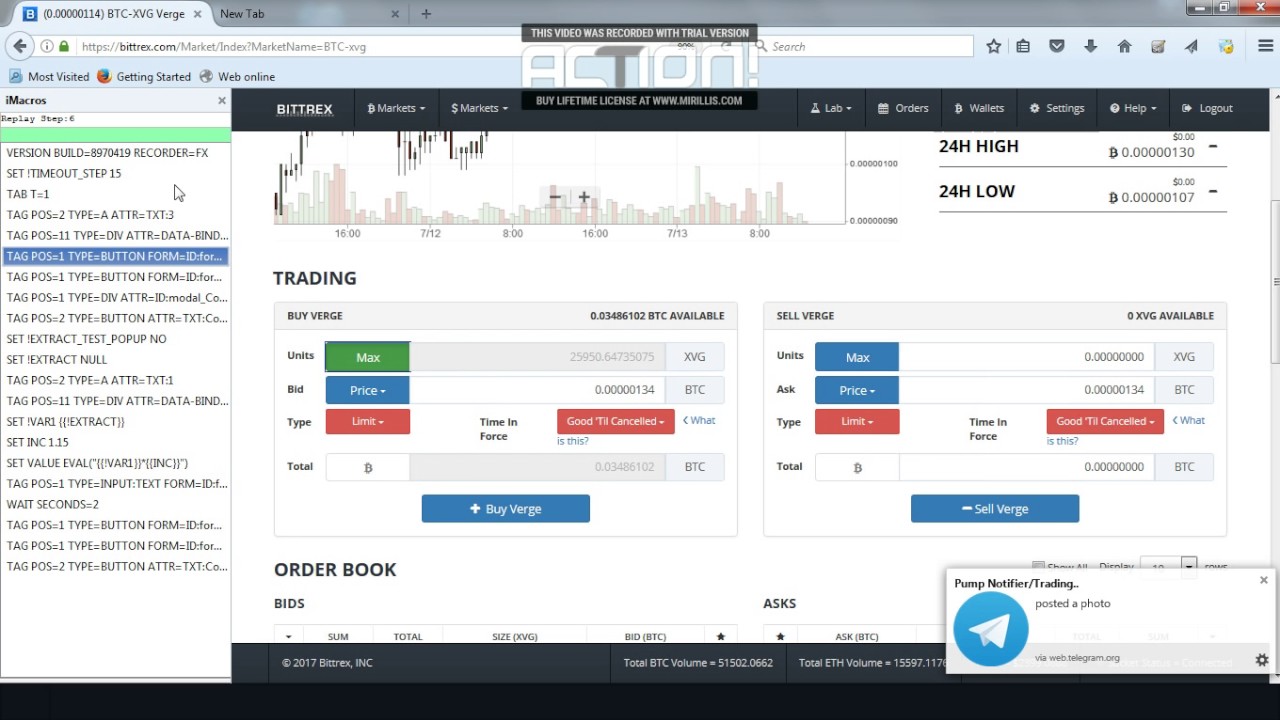Open the colorful key add-on icon
The width and height of the screenshot is (1280, 720).
click(x=1226, y=46)
